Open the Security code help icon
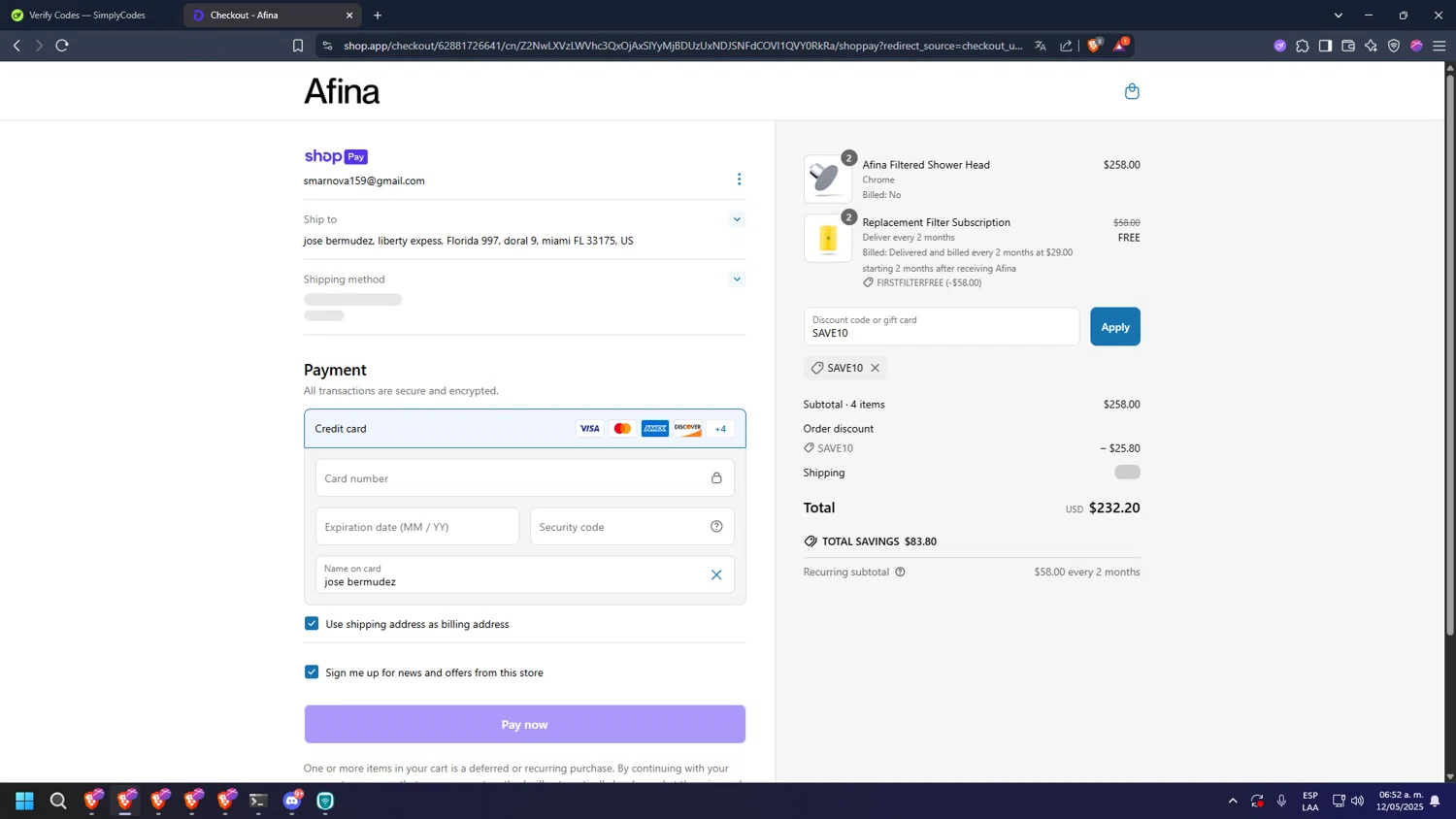Screen dimensions: 1456x819 [x=716, y=527]
